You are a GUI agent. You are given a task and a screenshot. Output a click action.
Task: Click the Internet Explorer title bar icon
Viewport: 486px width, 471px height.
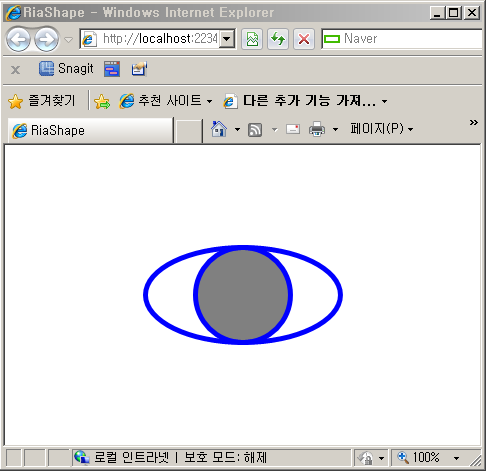click(x=14, y=13)
